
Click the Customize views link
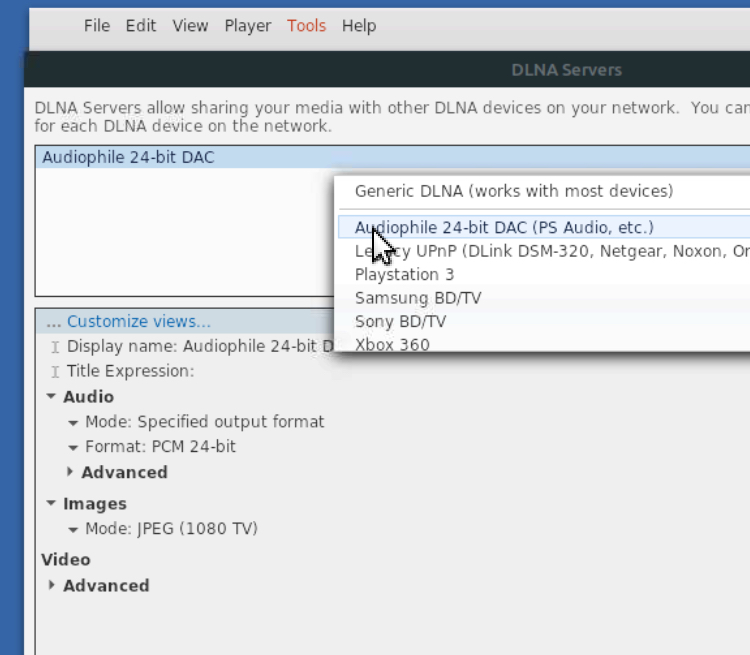(x=128, y=322)
